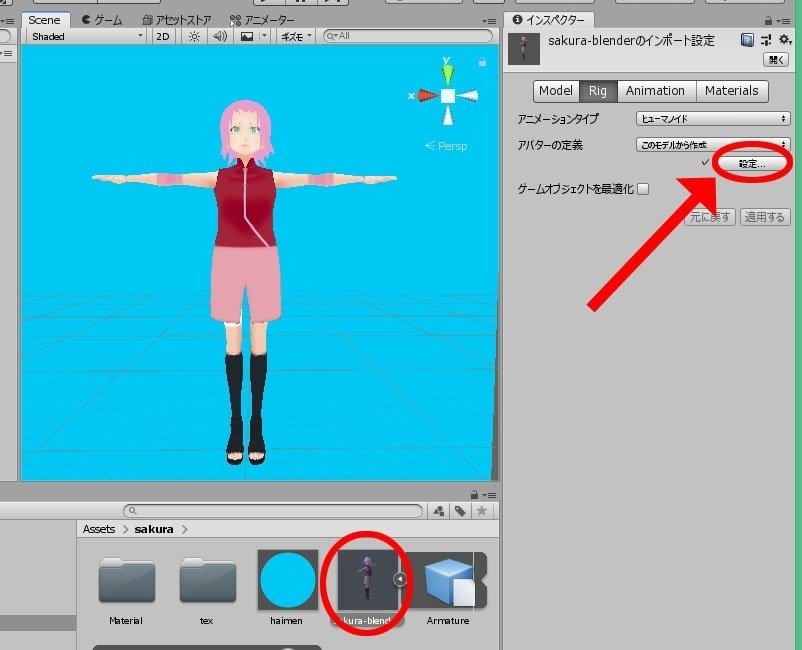802x650 pixels.
Task: Open Project panel options menu
Action: (x=489, y=496)
